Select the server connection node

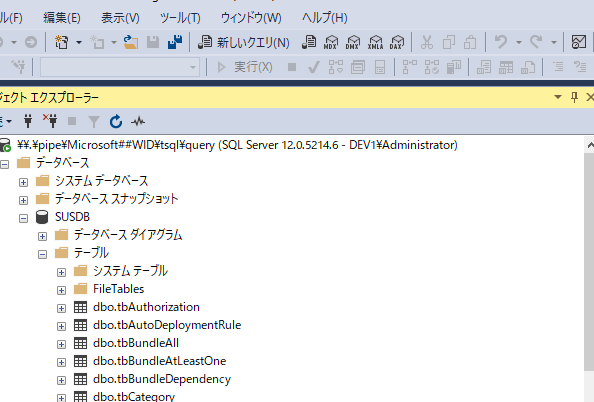coord(237,145)
